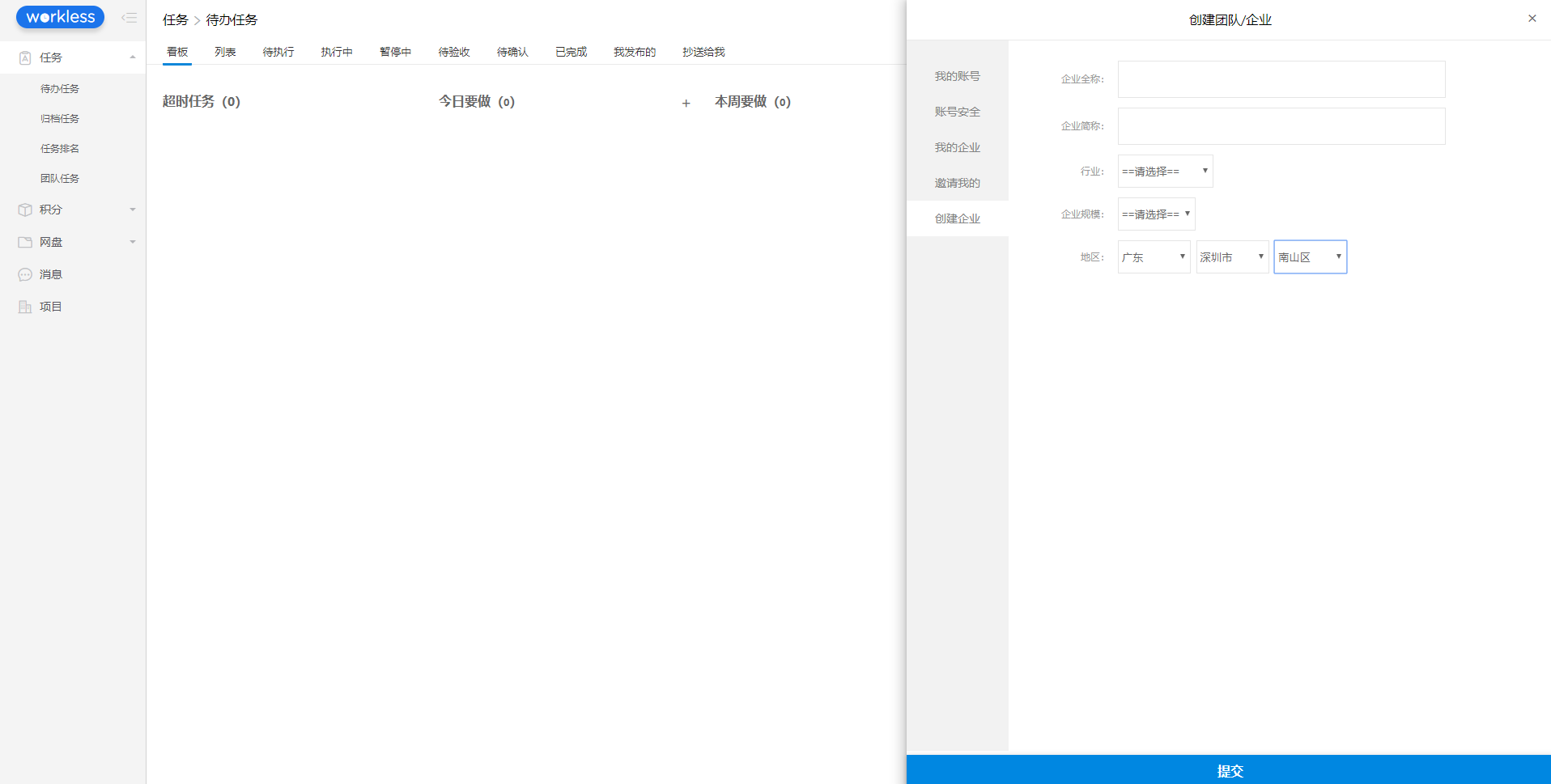Viewport: 1551px width, 784px height.
Task: Select the 项目 projects icon
Action: pos(24,307)
